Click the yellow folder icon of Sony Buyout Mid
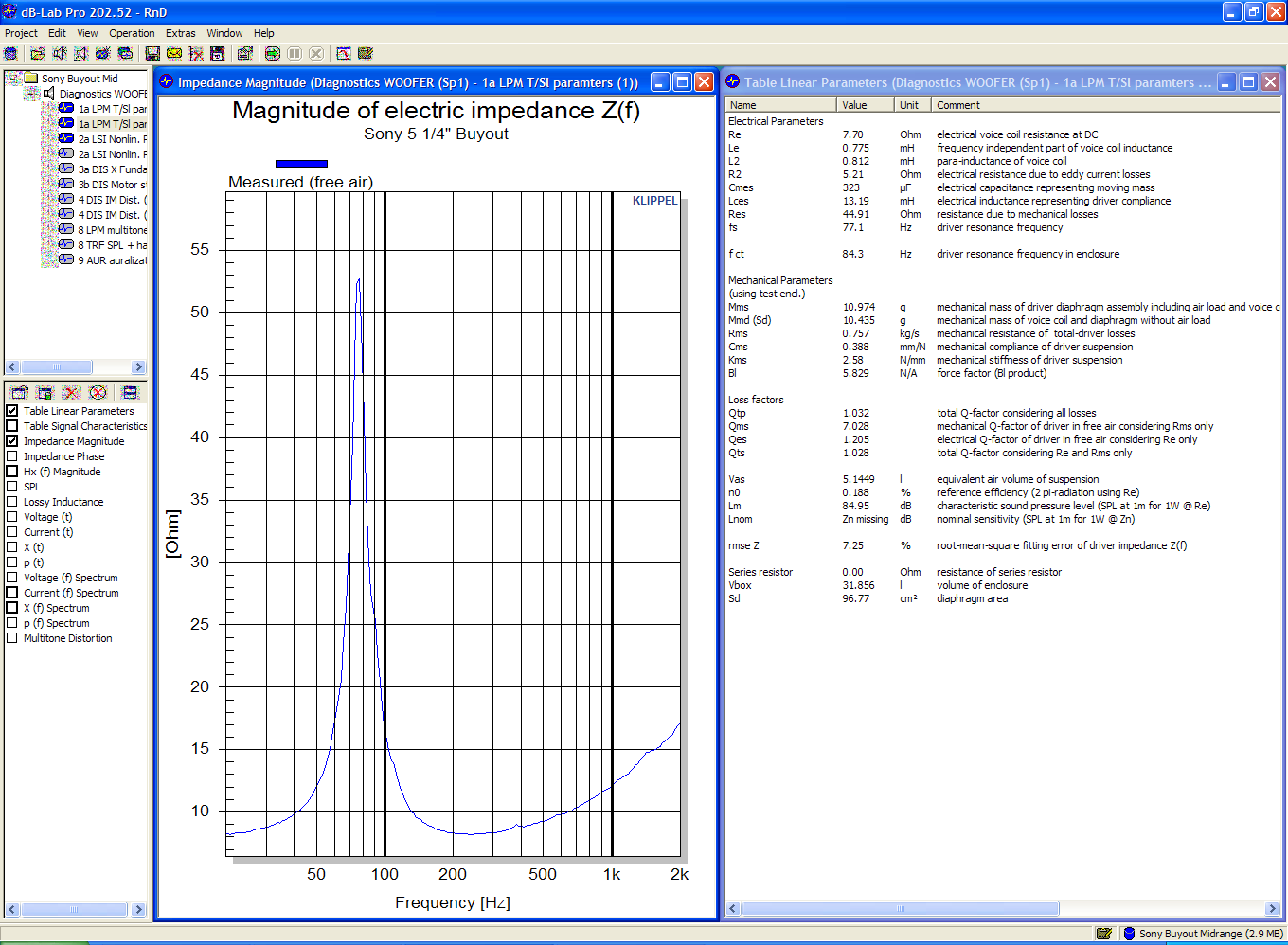Screen dimensions: 1288x945 [x=31, y=79]
